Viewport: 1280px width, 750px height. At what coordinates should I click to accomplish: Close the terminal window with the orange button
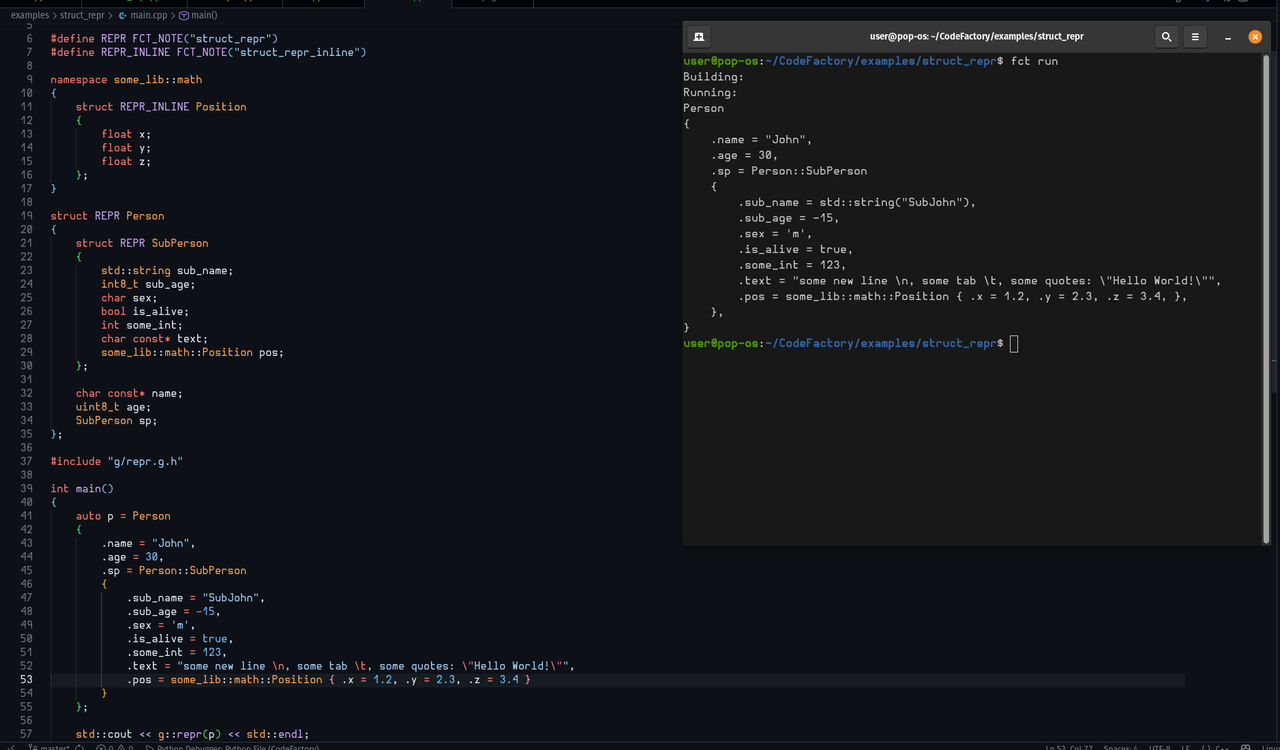pos(1255,37)
